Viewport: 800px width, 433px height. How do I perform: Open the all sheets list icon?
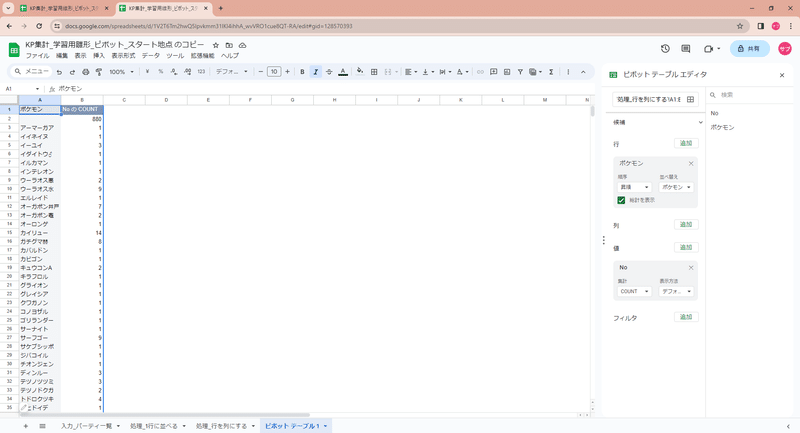pos(42,426)
